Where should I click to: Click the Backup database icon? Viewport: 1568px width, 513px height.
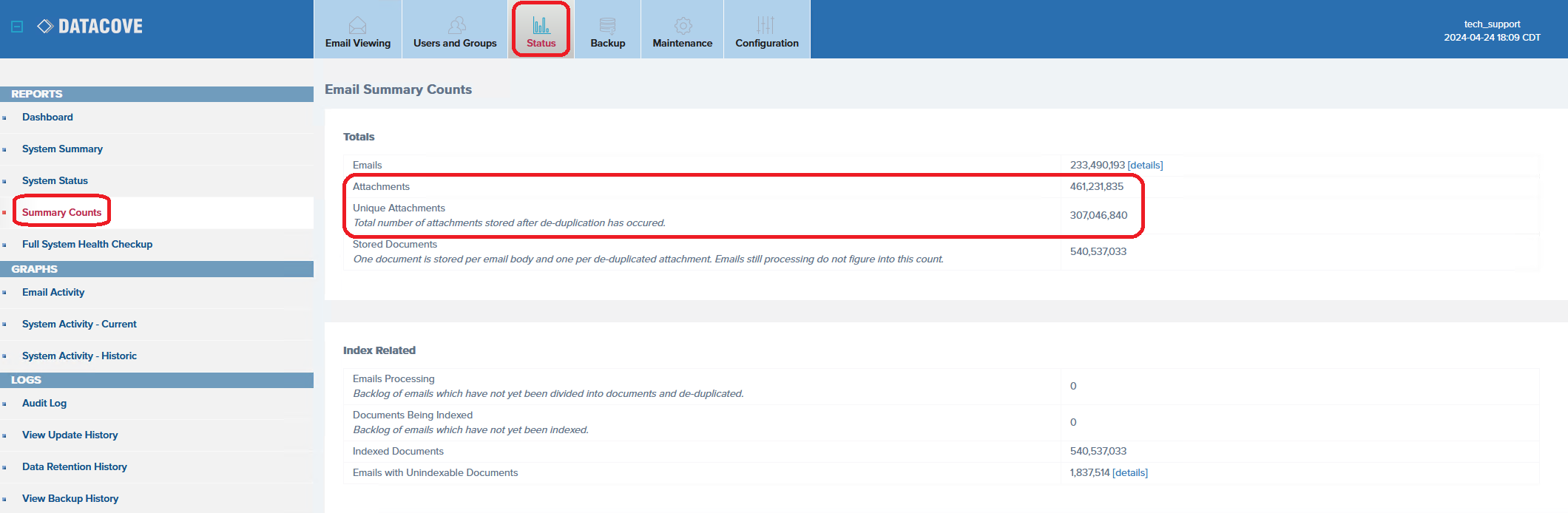click(x=607, y=26)
